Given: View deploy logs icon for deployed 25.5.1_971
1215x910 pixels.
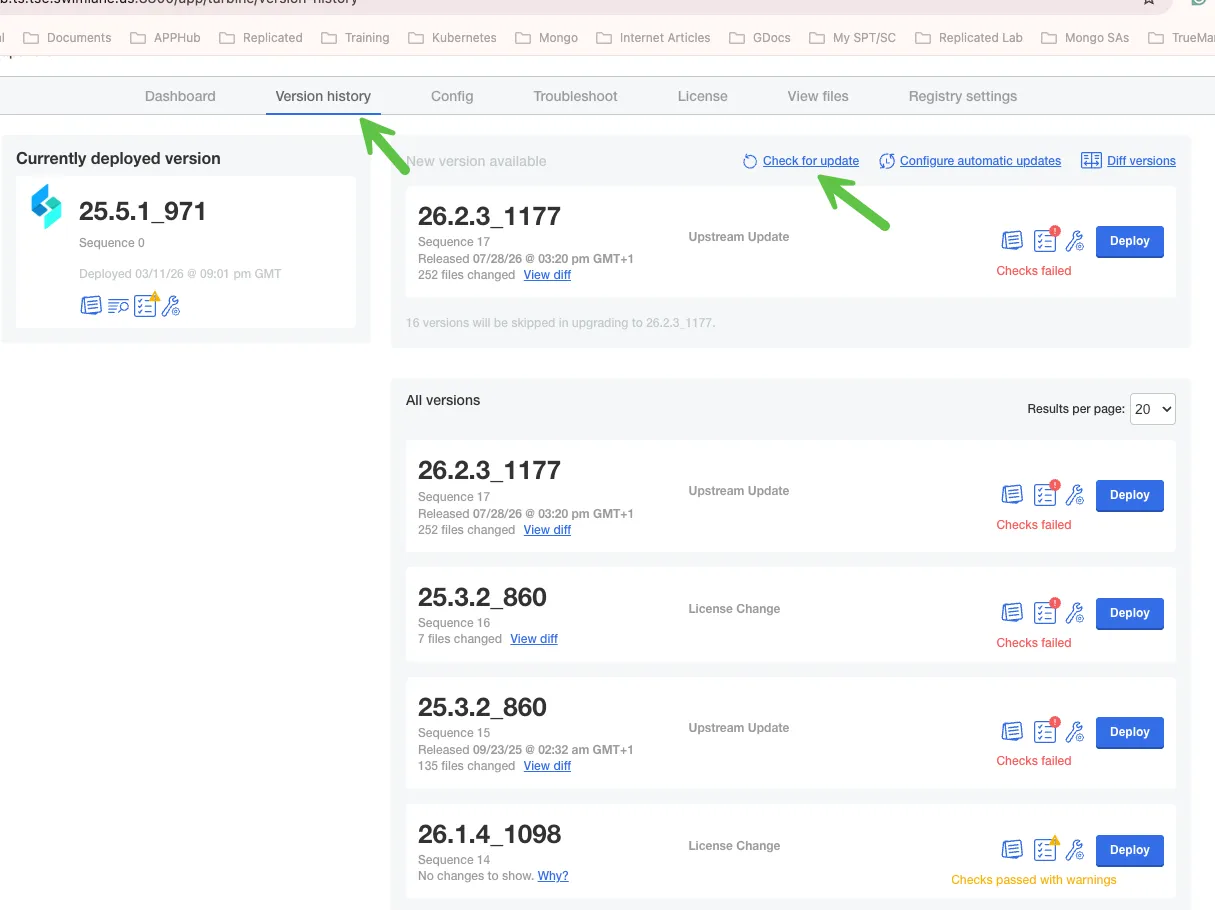Looking at the screenshot, I should click(118, 306).
